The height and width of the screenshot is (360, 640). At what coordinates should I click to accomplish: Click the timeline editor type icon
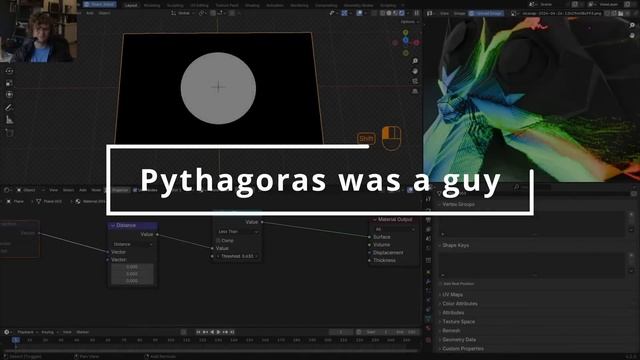pos(7,332)
